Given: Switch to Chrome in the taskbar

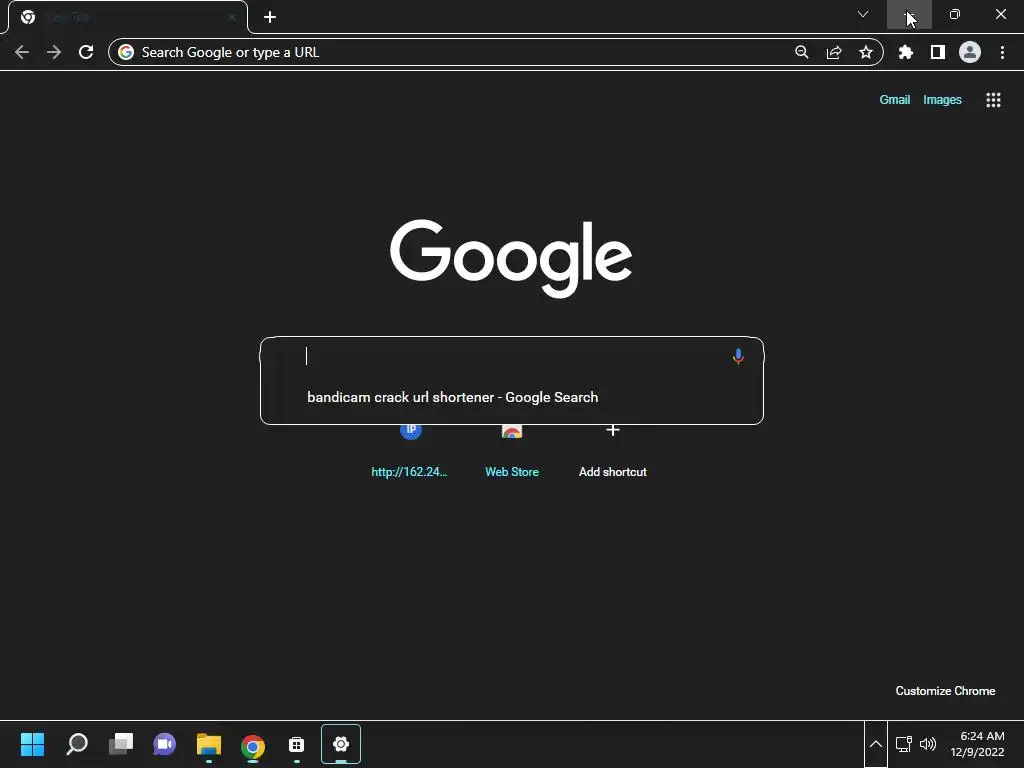Looking at the screenshot, I should point(253,745).
